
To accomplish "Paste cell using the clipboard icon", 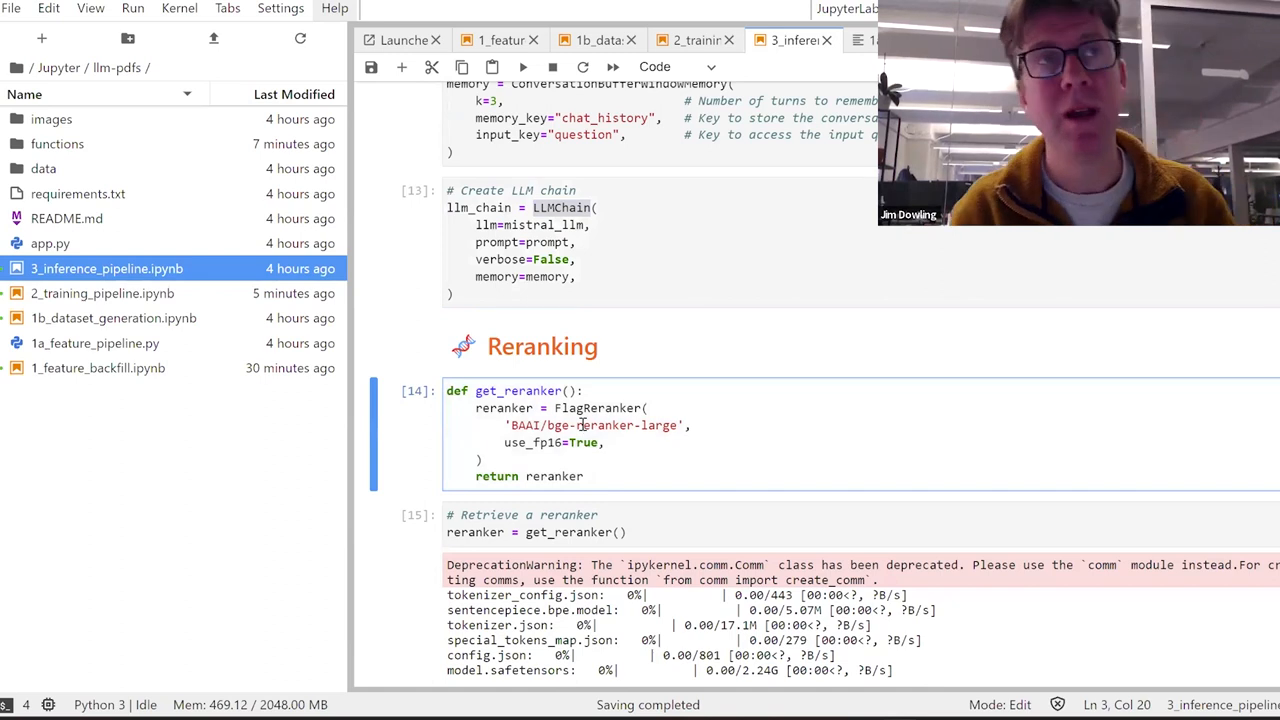I will (492, 67).
